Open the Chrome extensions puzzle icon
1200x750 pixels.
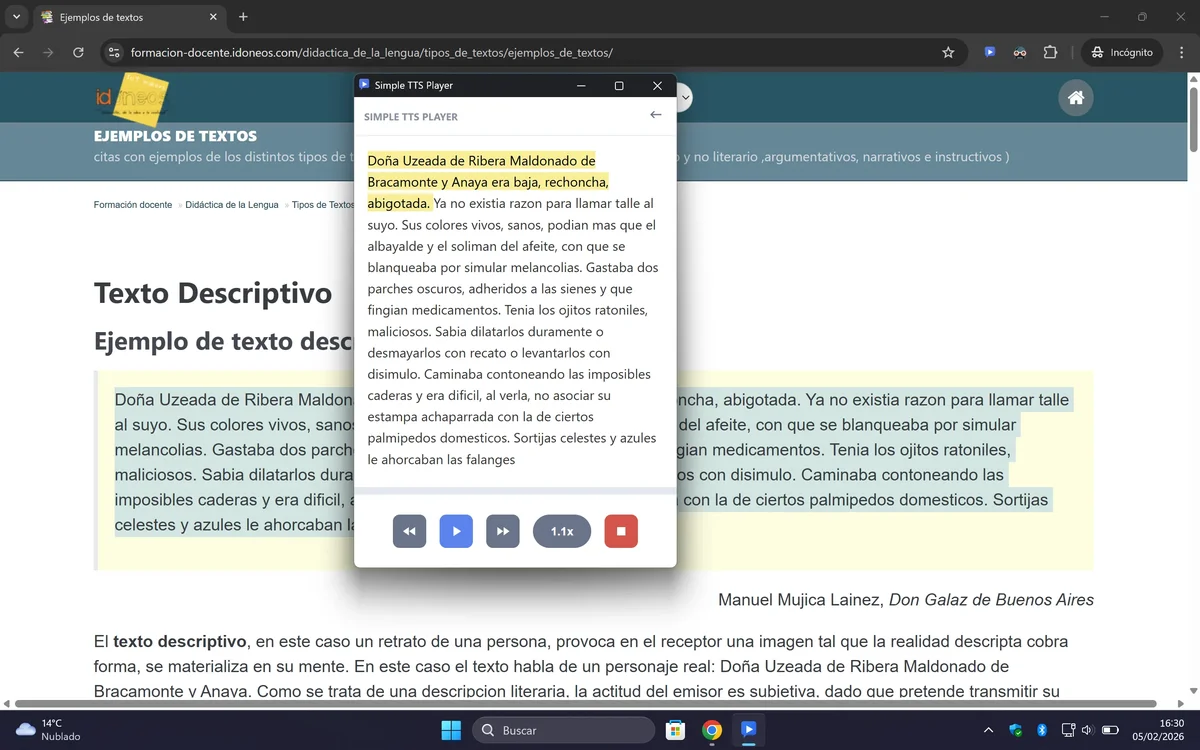(x=1050, y=52)
